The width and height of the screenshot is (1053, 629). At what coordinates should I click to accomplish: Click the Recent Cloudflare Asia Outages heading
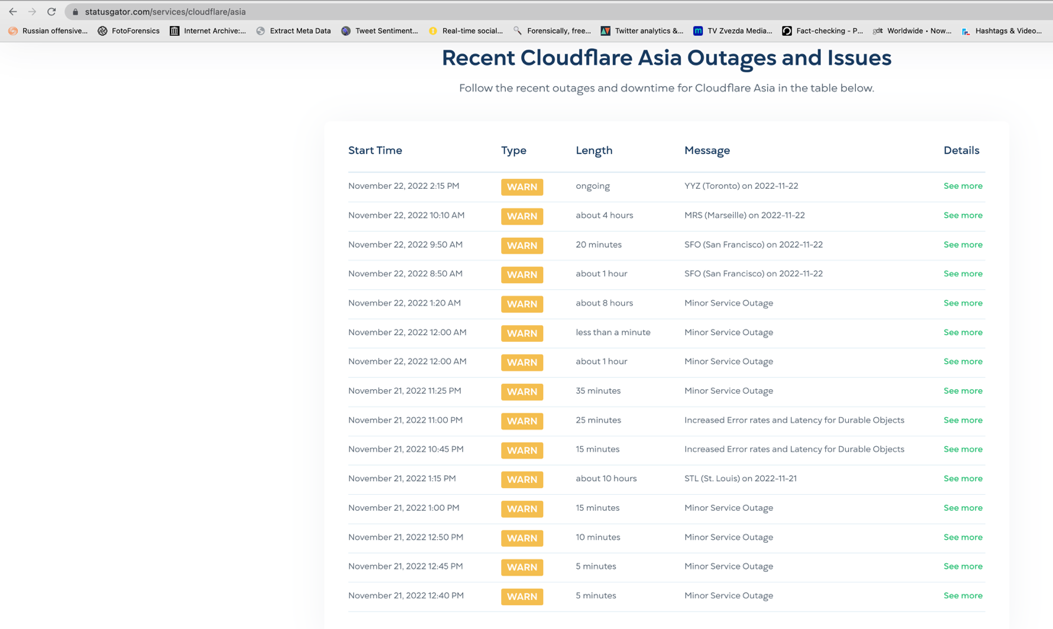pyautogui.click(x=666, y=58)
